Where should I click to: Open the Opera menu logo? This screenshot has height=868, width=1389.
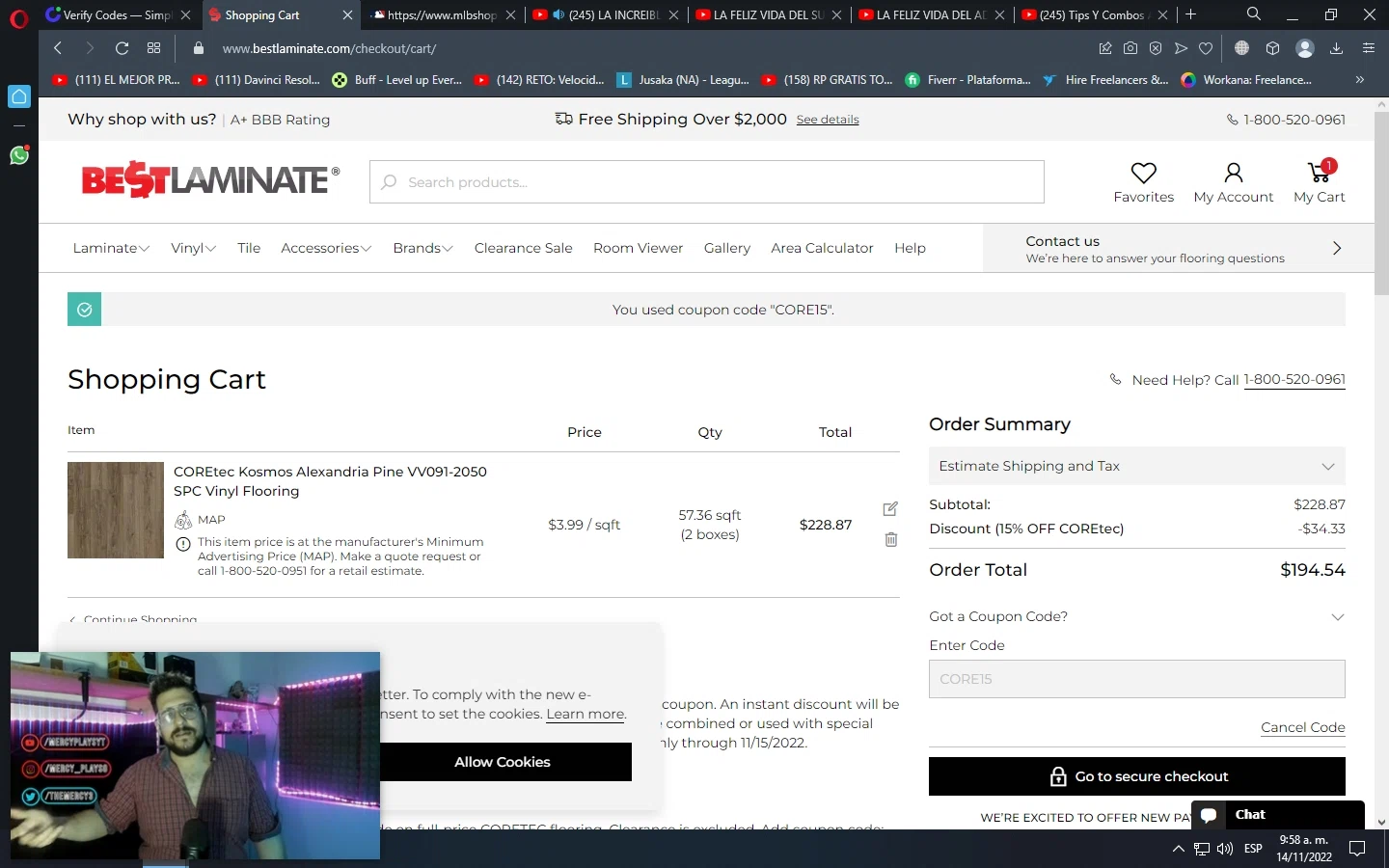tap(18, 18)
